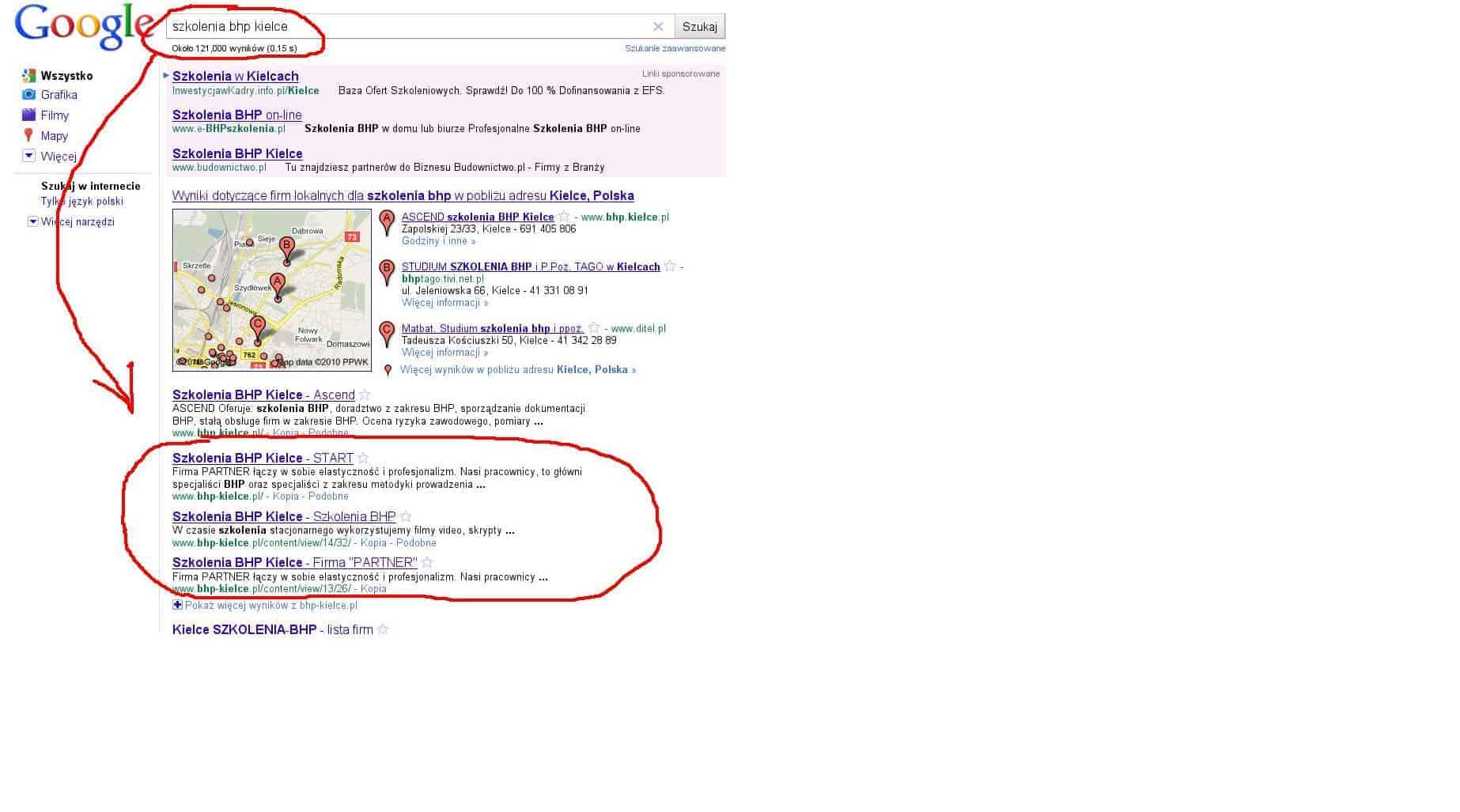The image size is (1460, 812).
Task: Switch to Mapy results
Action: pos(55,136)
